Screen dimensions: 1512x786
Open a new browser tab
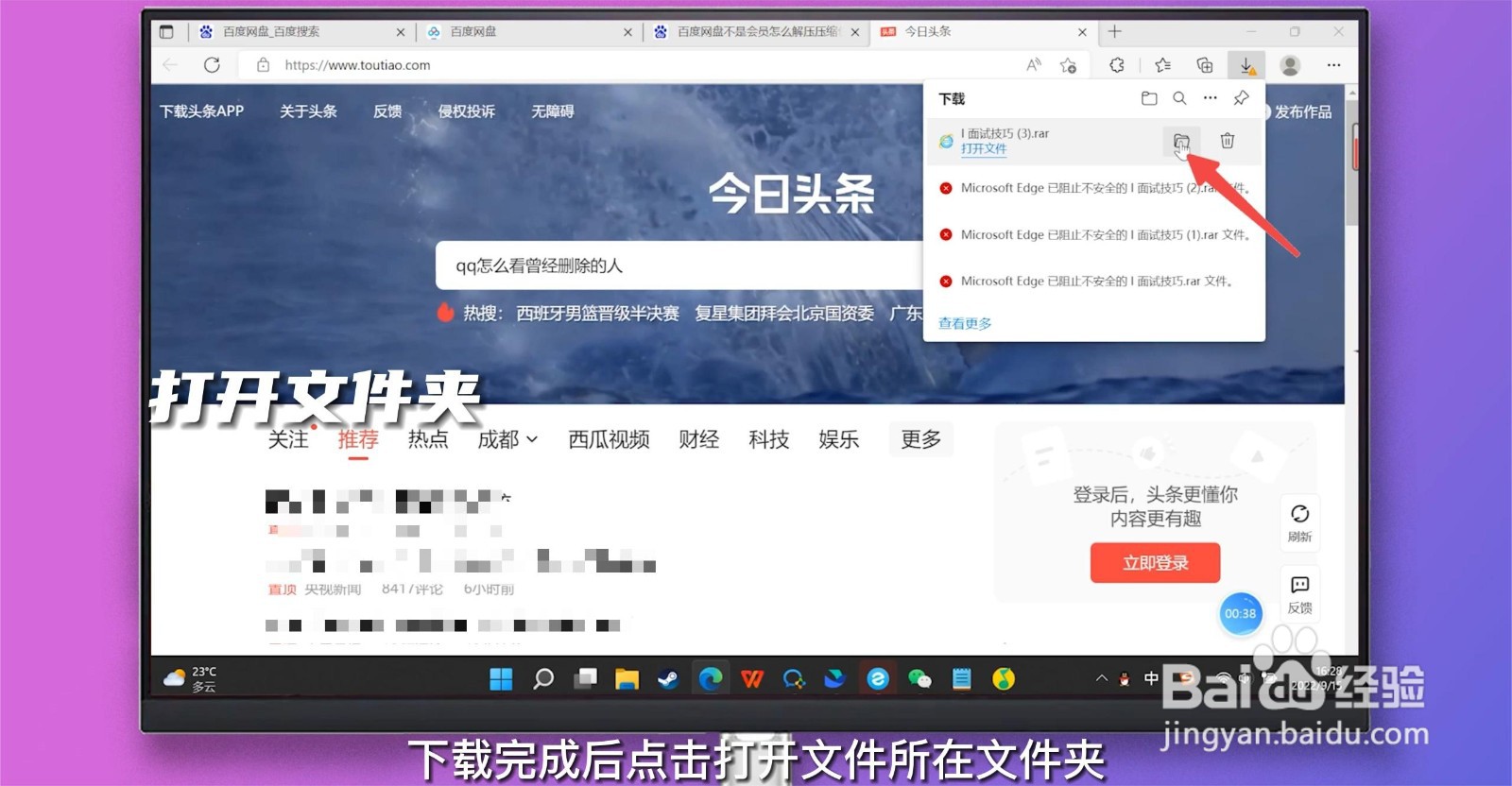(1115, 31)
